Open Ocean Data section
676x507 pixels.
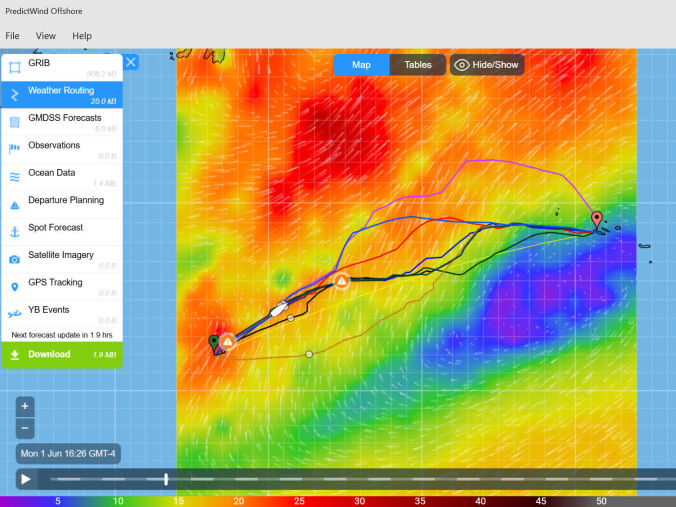pyautogui.click(x=62, y=177)
